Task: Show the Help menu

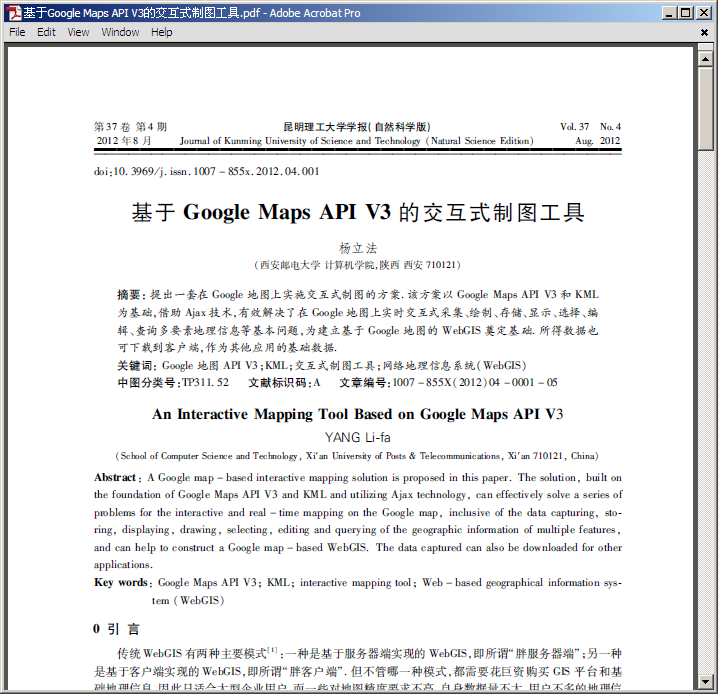Action: pyautogui.click(x=162, y=32)
